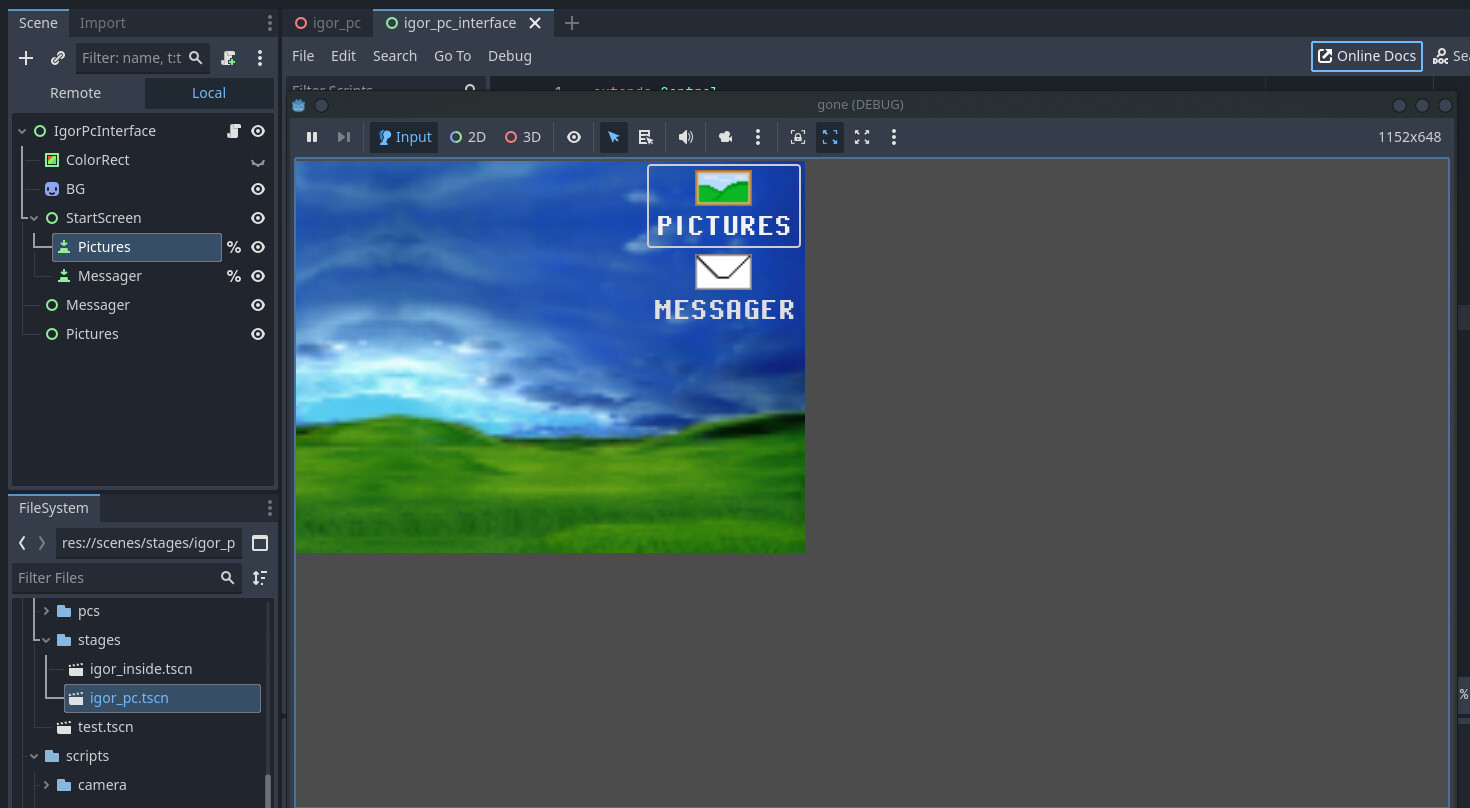
Task: Click the FileSystem split mode icon
Action: (x=260, y=543)
